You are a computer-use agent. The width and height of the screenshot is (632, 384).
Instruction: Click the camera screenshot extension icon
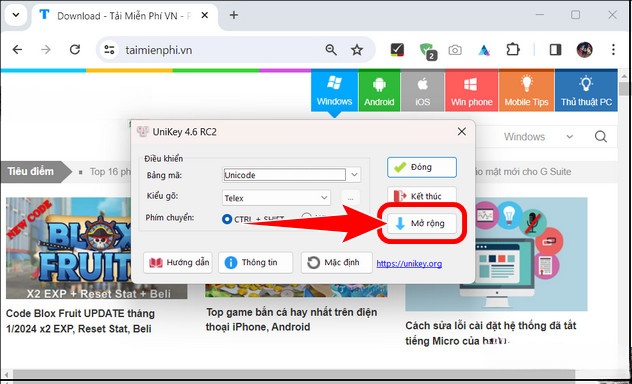pyautogui.click(x=455, y=50)
